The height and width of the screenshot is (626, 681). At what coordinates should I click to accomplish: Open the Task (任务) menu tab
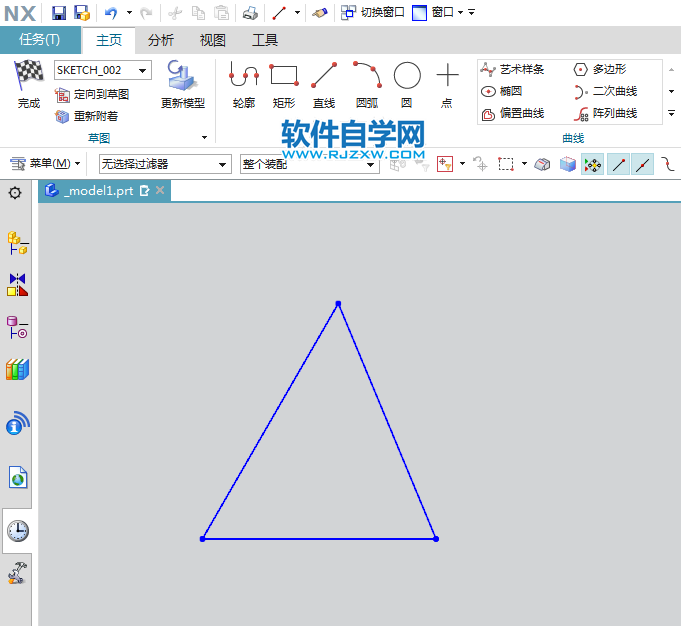40,40
